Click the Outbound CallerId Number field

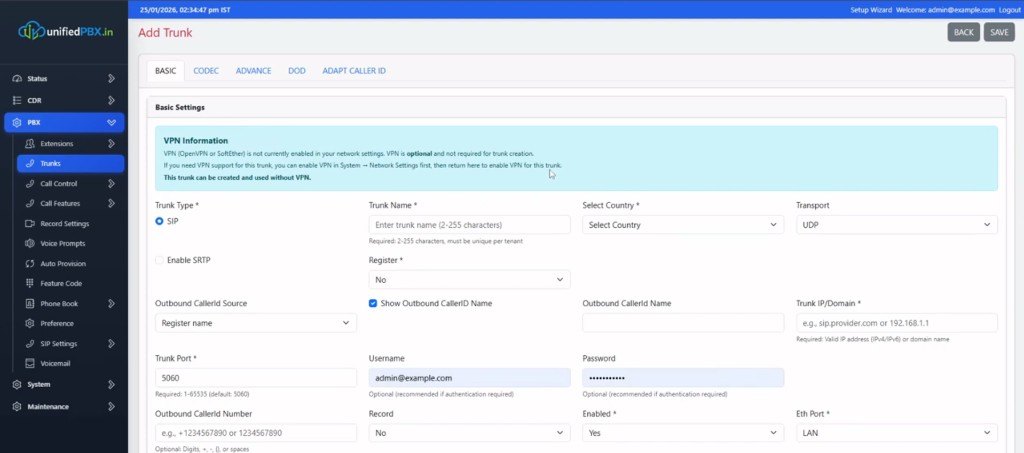256,433
